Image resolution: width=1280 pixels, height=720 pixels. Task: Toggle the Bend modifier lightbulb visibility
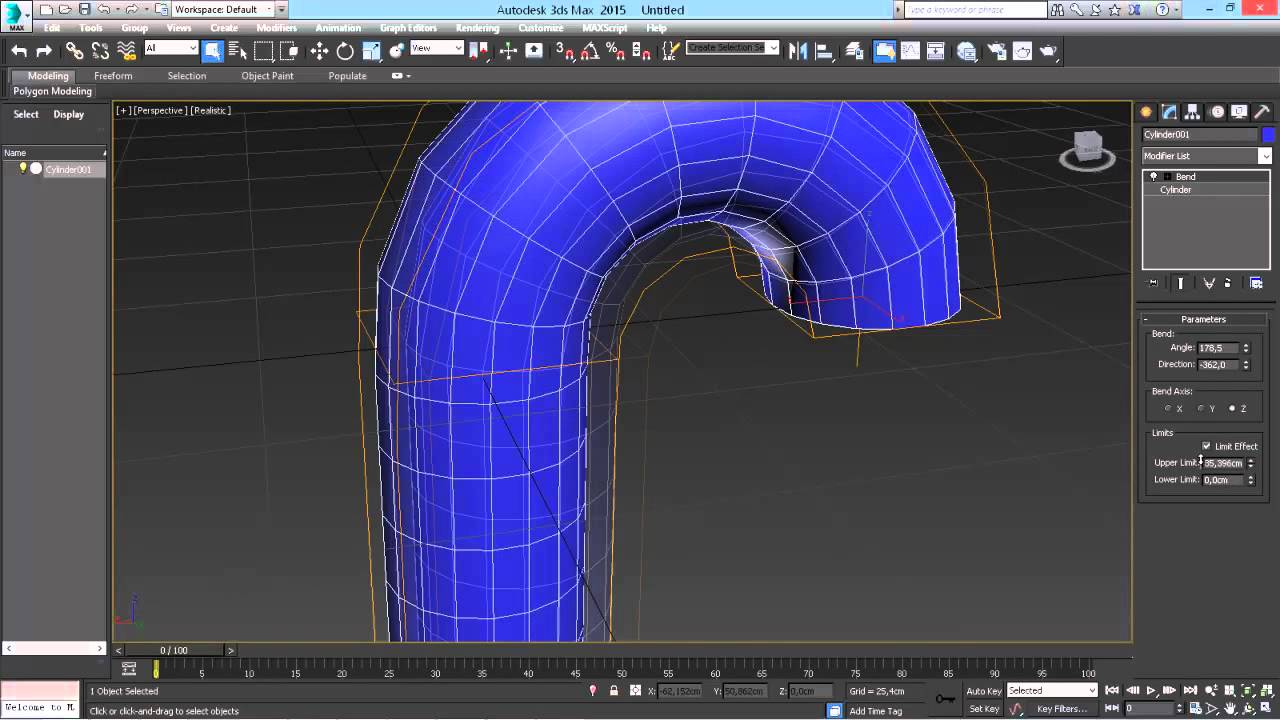tap(1153, 176)
